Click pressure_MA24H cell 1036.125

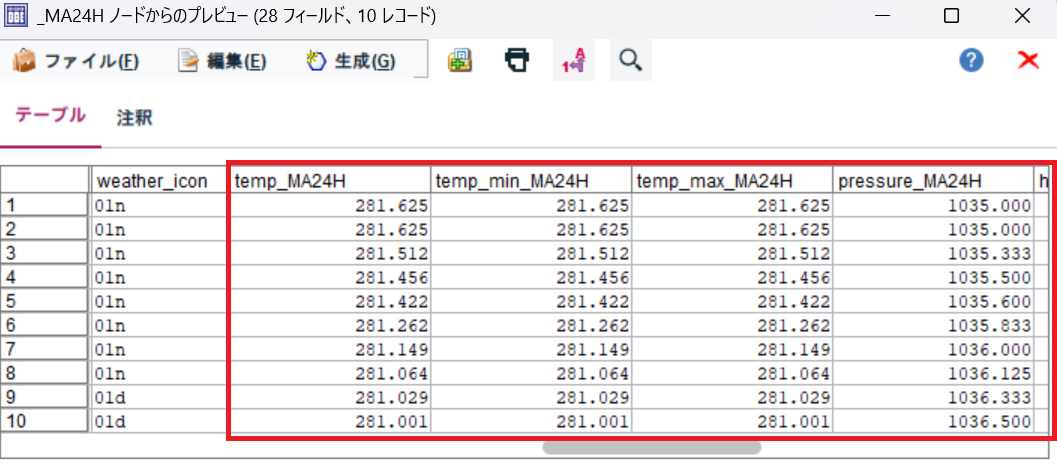point(932,374)
